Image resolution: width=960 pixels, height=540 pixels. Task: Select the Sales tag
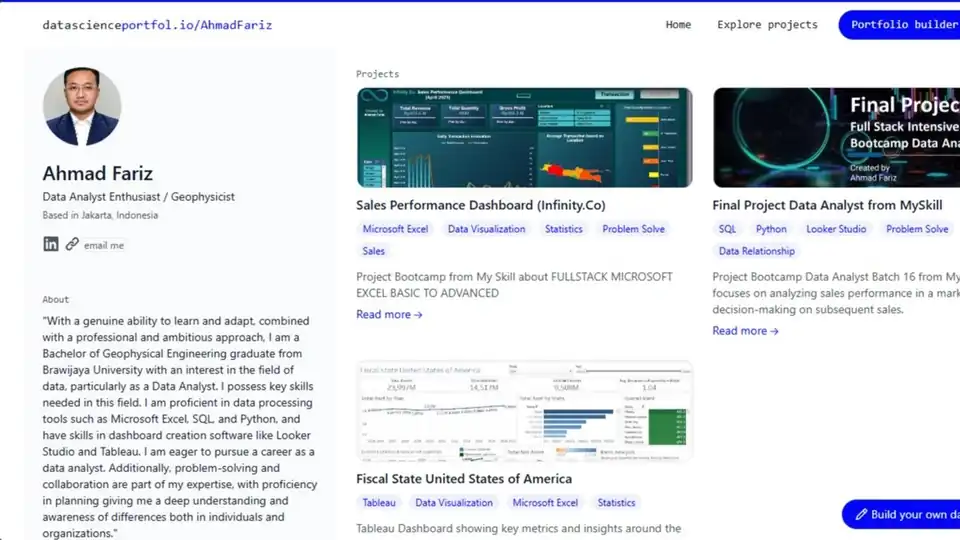(373, 251)
